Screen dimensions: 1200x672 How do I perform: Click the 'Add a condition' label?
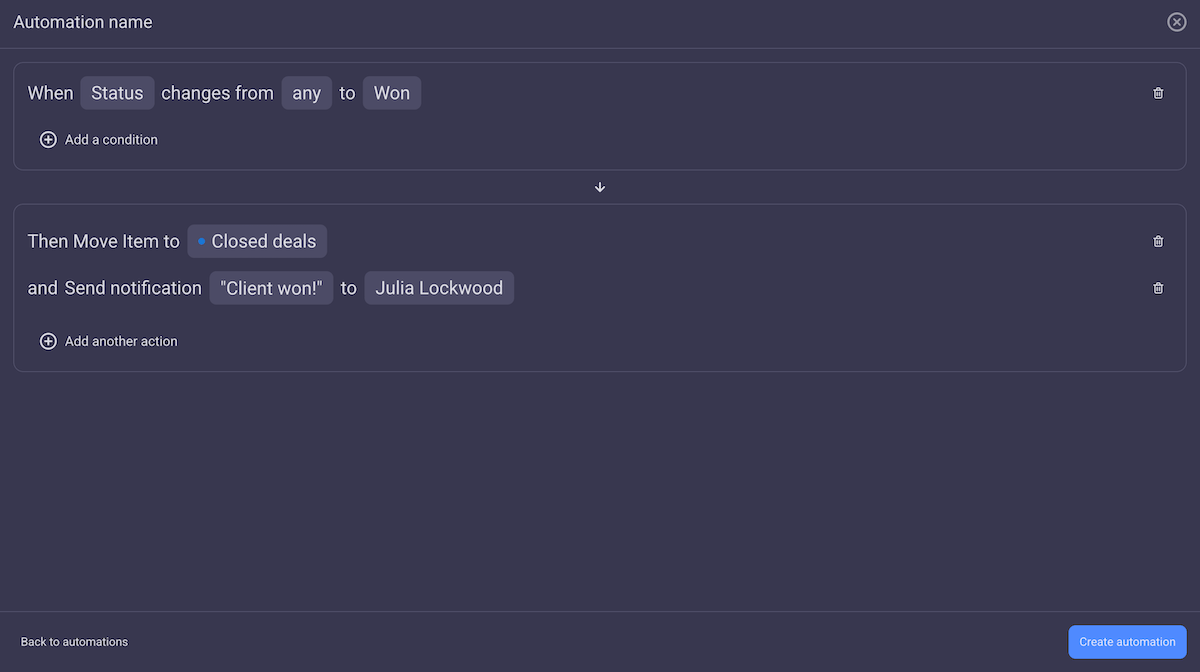pos(111,139)
